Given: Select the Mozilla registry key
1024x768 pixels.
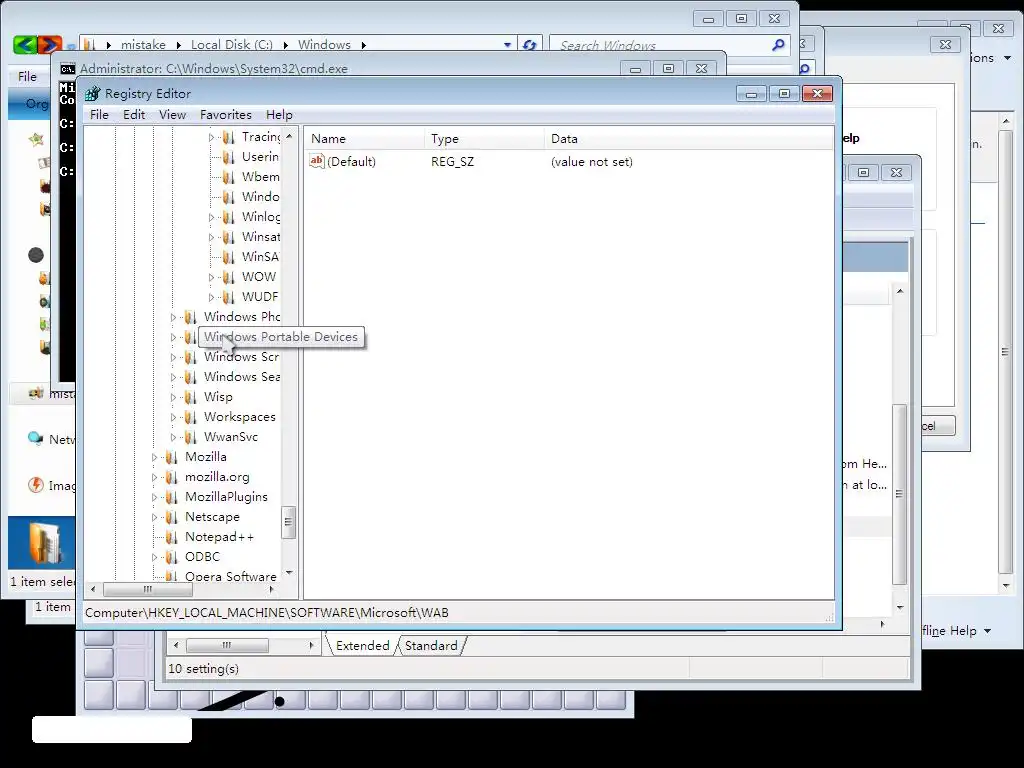Looking at the screenshot, I should (x=206, y=457).
